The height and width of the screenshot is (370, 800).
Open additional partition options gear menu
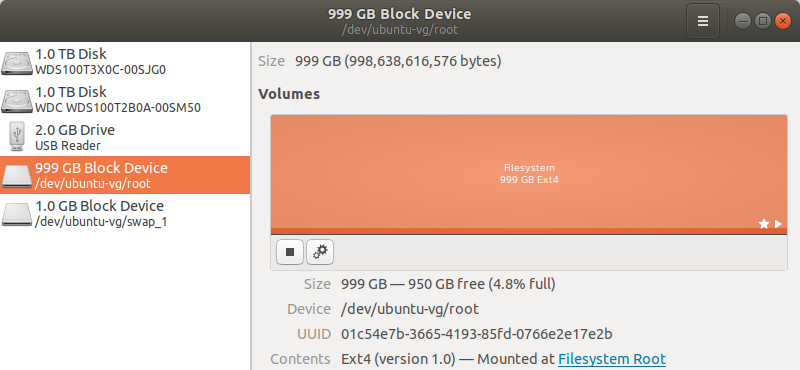320,252
